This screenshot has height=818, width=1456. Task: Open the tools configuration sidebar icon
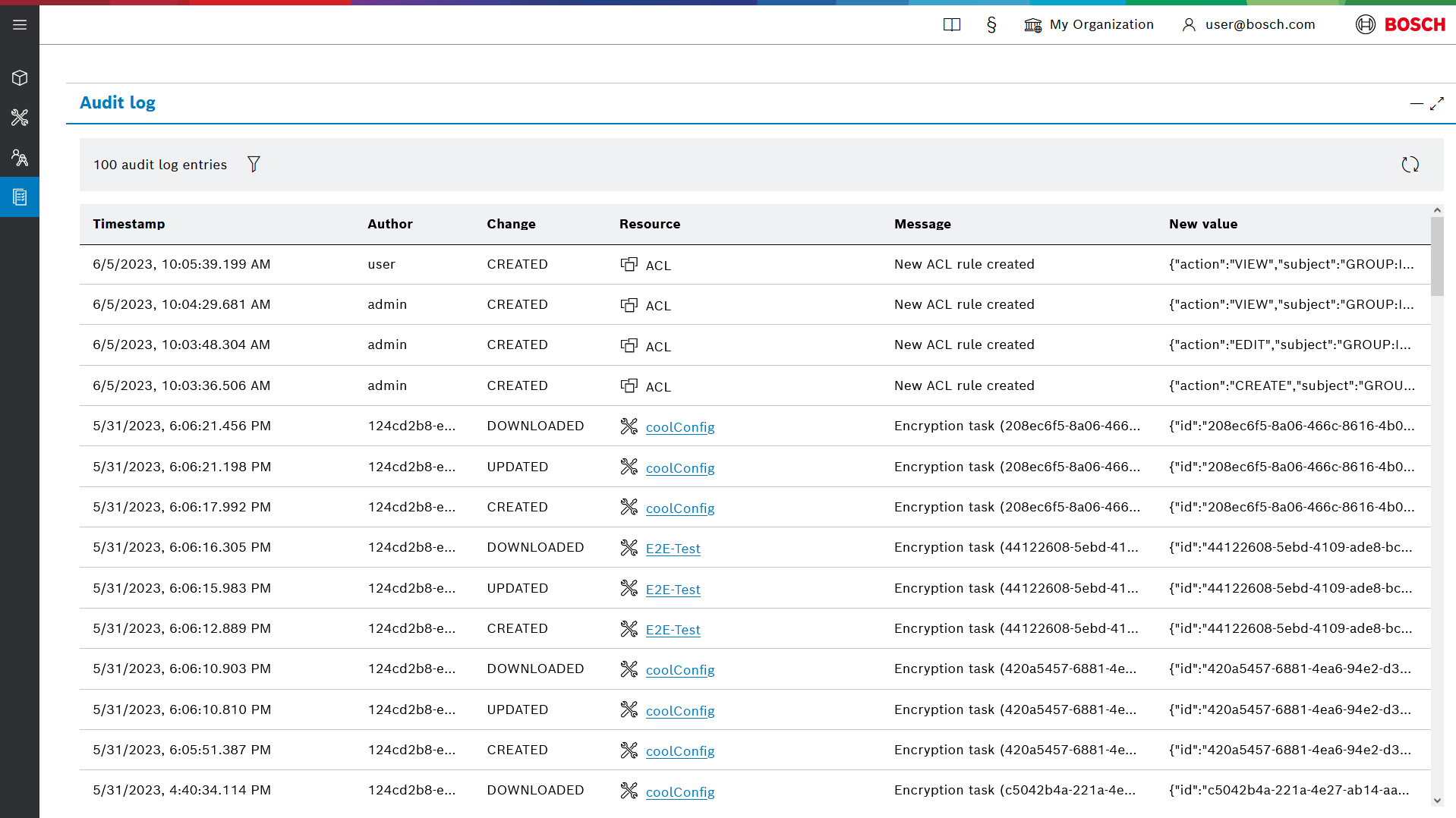click(20, 118)
